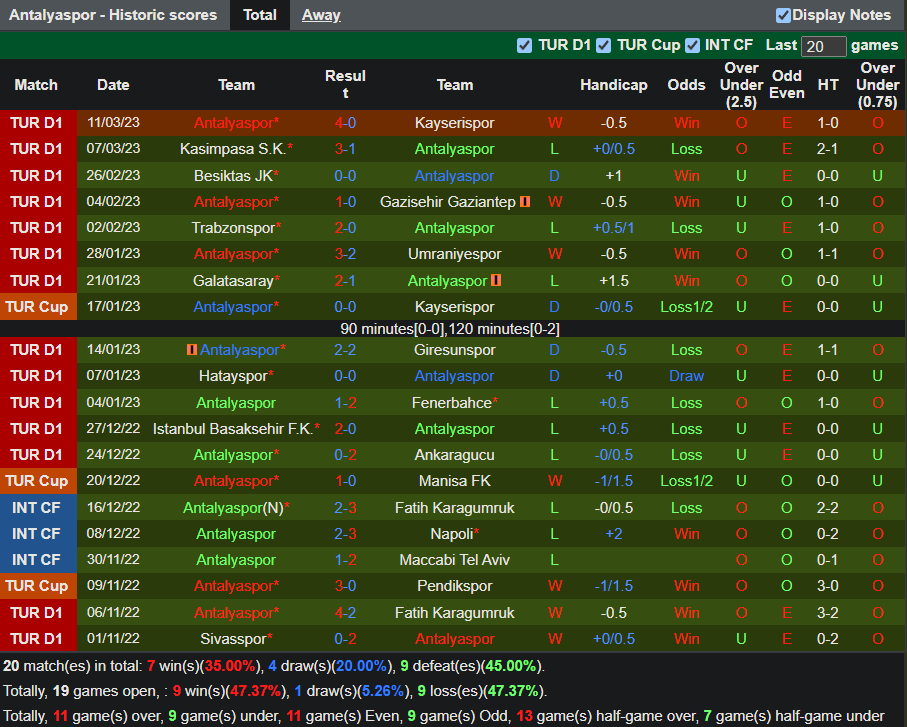The image size is (907, 727).
Task: Click the Manisa FK team name
Action: [x=455, y=481]
